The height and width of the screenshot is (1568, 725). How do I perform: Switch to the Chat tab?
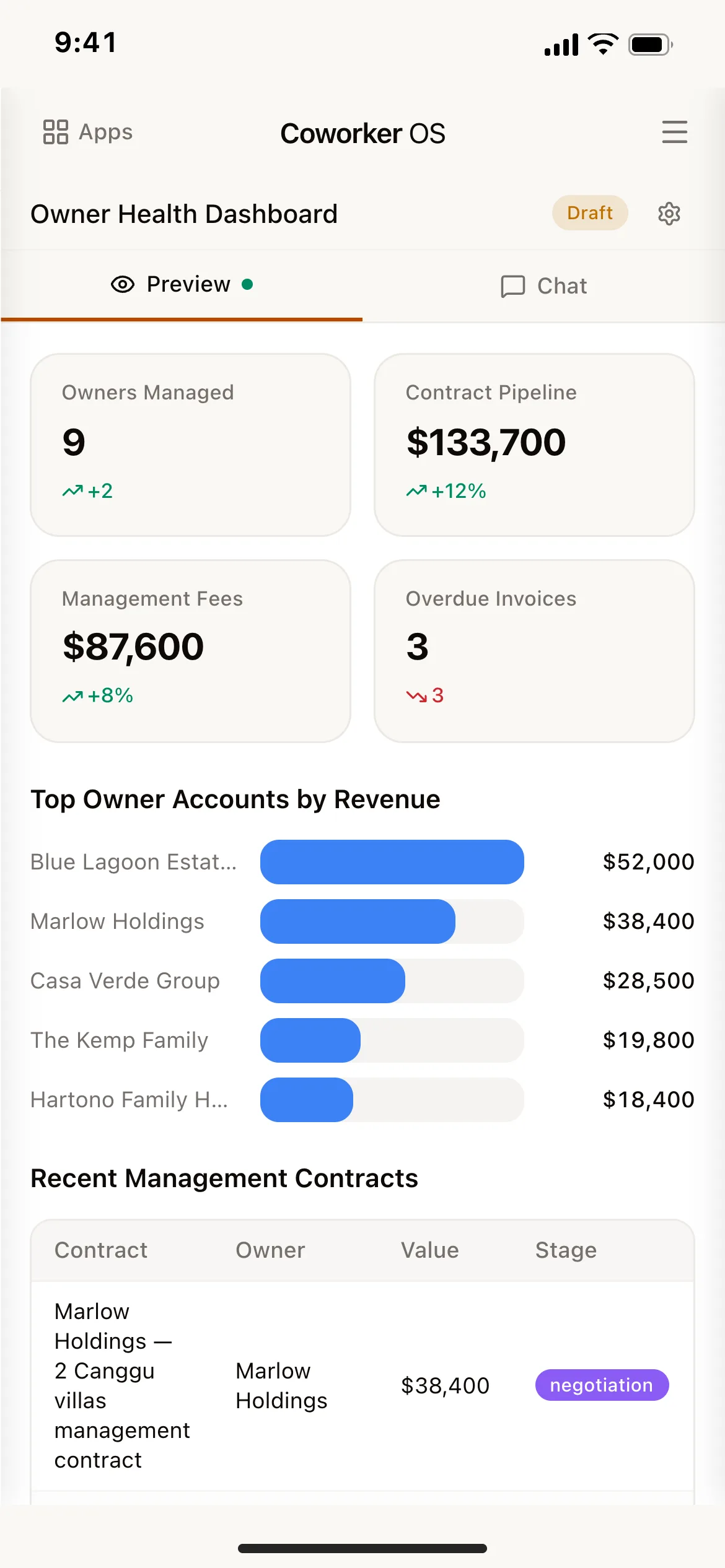click(x=543, y=286)
